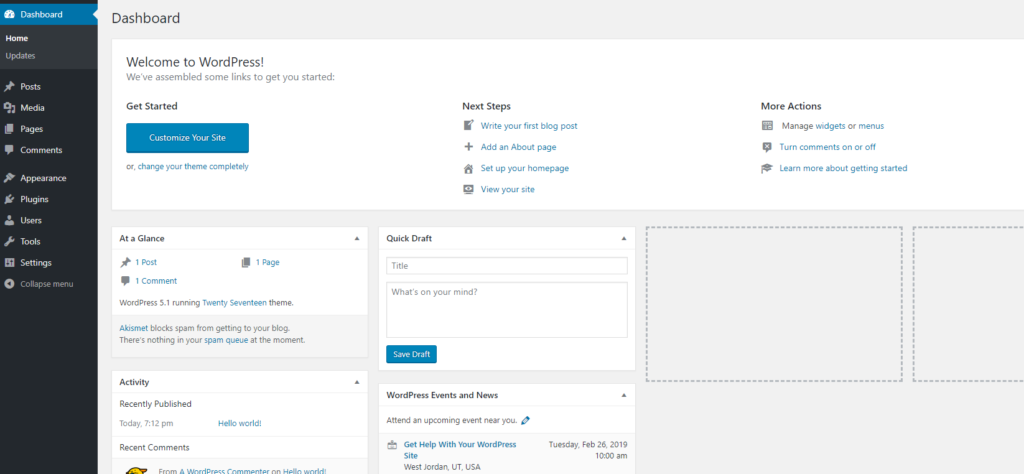Screen dimensions: 1024x474
Task: Click Turn comments on or off link
Action: coord(827,148)
